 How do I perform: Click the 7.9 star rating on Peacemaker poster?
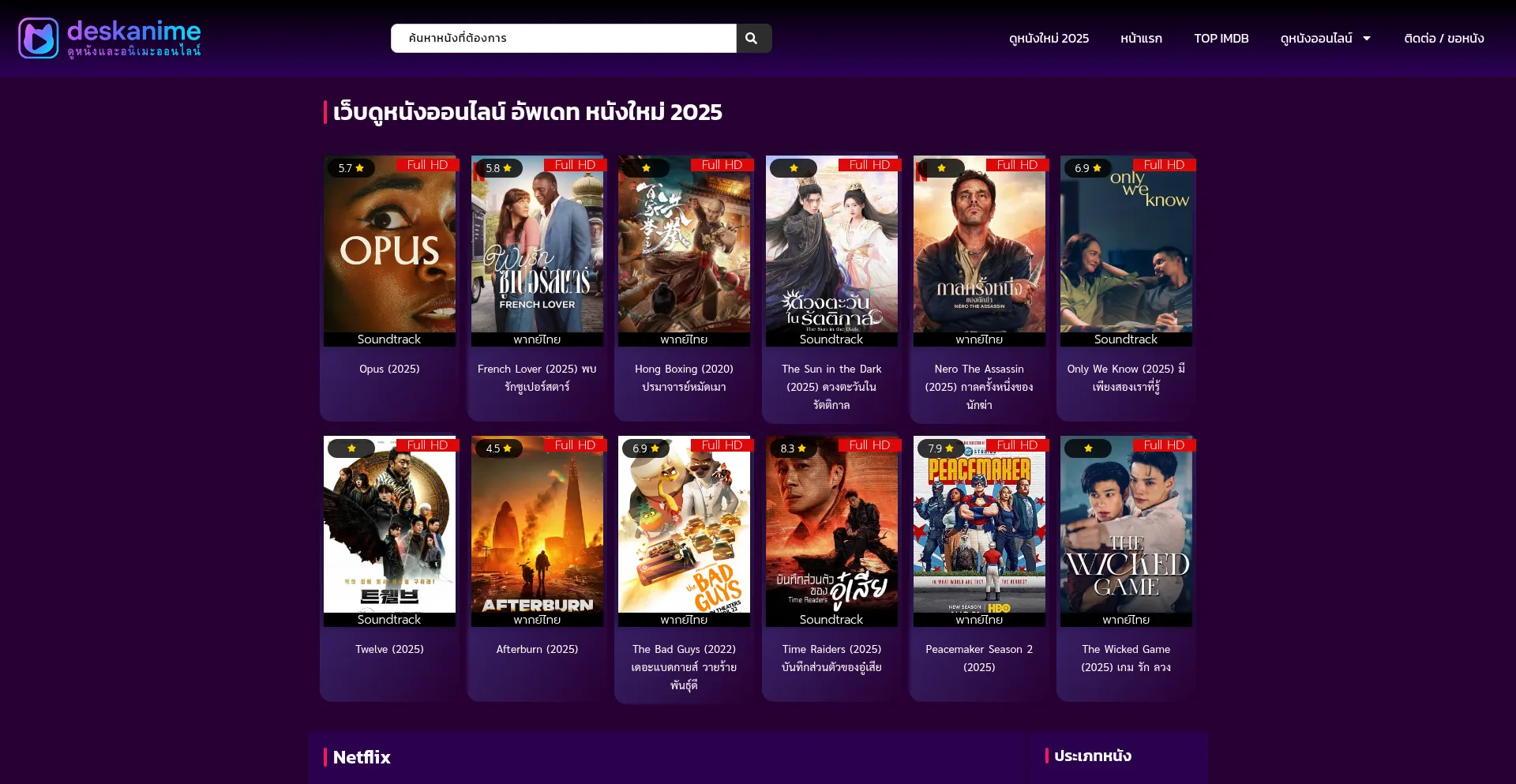[x=940, y=448]
